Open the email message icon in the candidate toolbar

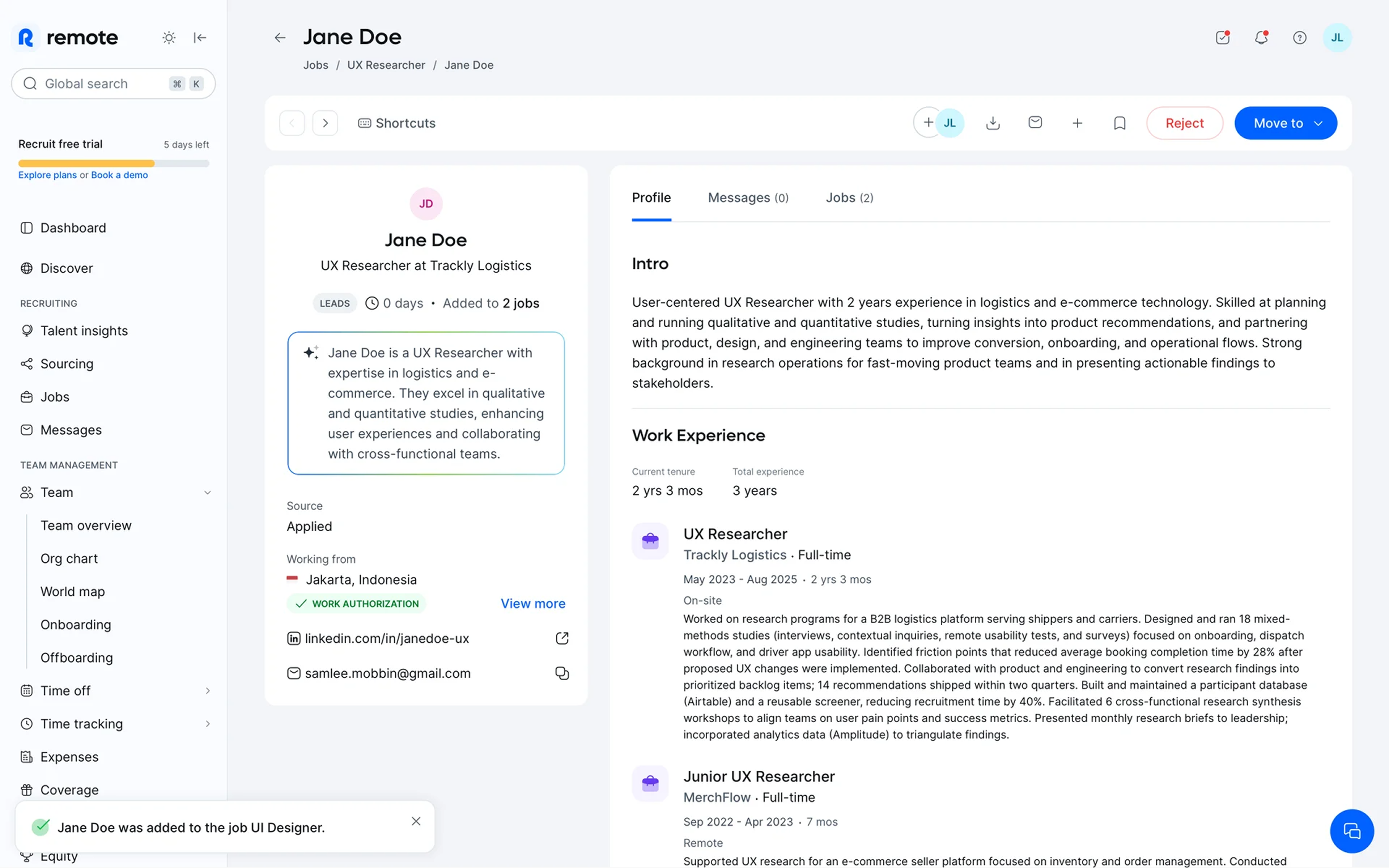(x=1035, y=122)
